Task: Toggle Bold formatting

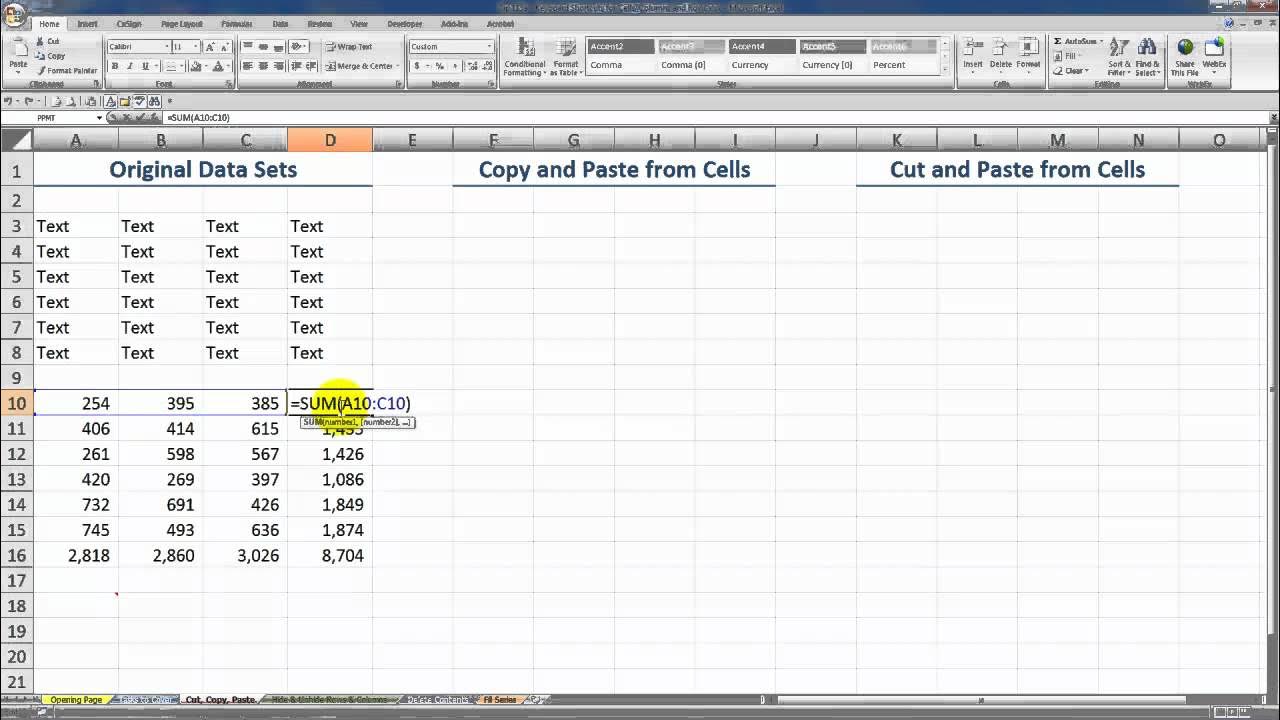Action: (115, 66)
